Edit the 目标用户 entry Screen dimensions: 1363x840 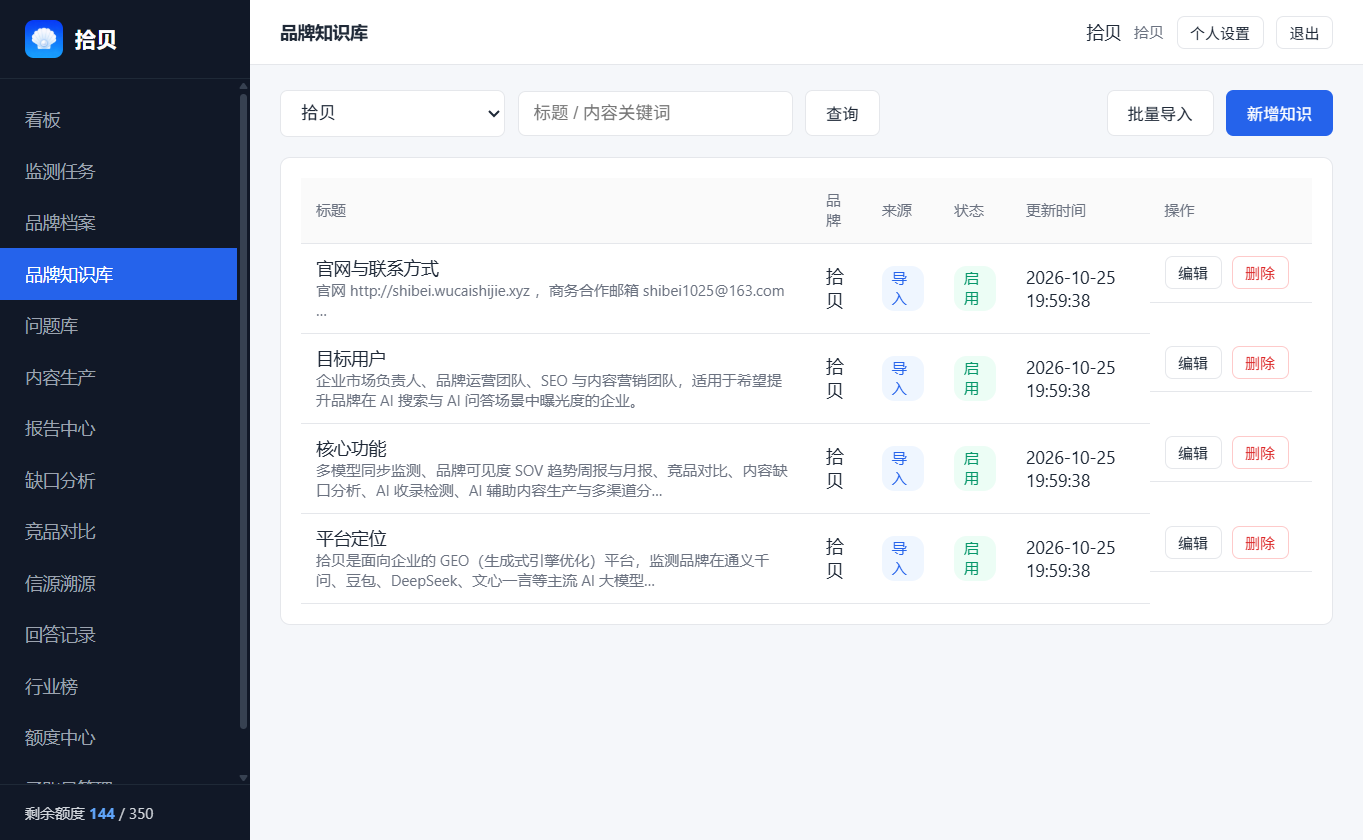click(1193, 363)
